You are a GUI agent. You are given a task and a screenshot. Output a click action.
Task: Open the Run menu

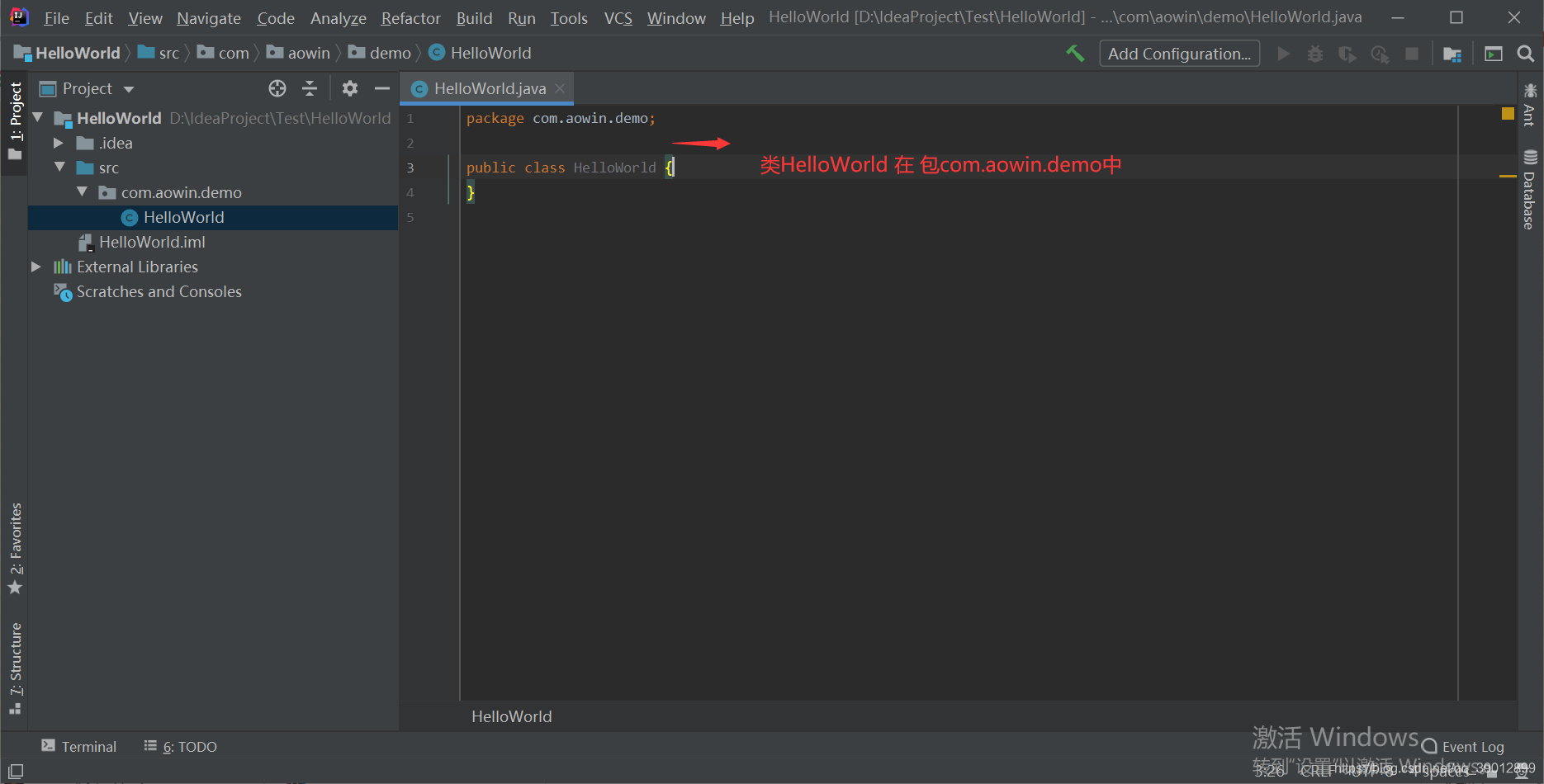coord(522,18)
